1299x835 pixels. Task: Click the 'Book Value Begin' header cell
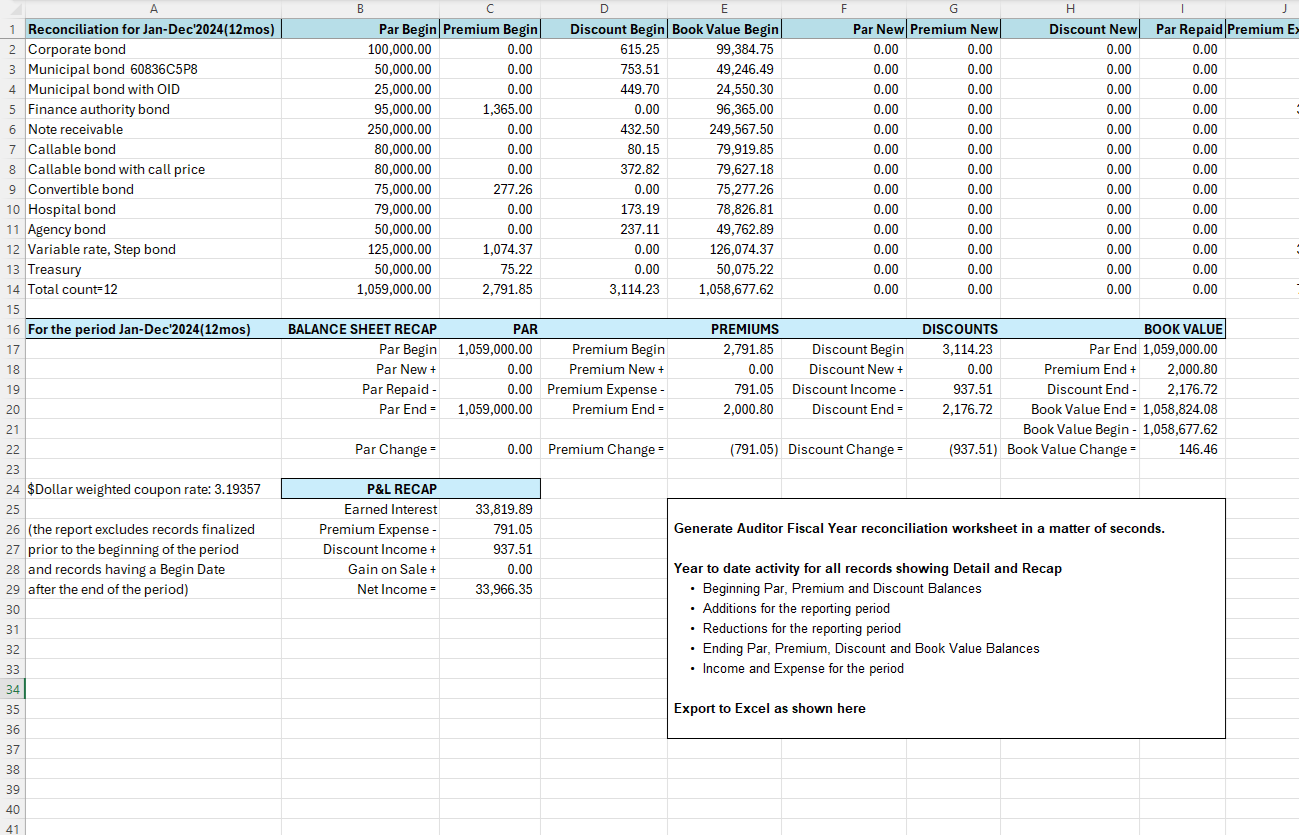tap(725, 29)
